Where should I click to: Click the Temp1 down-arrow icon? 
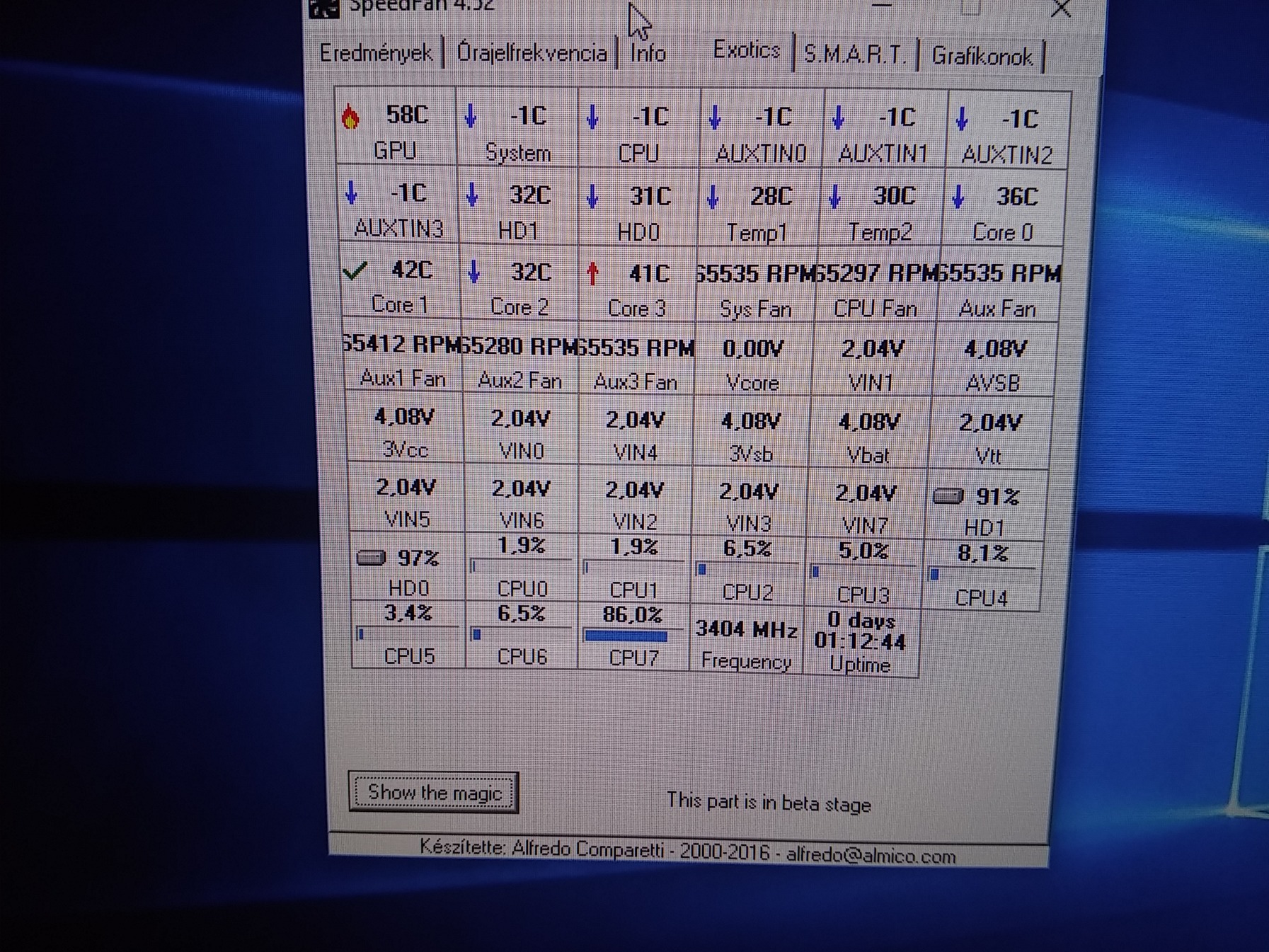[x=713, y=197]
